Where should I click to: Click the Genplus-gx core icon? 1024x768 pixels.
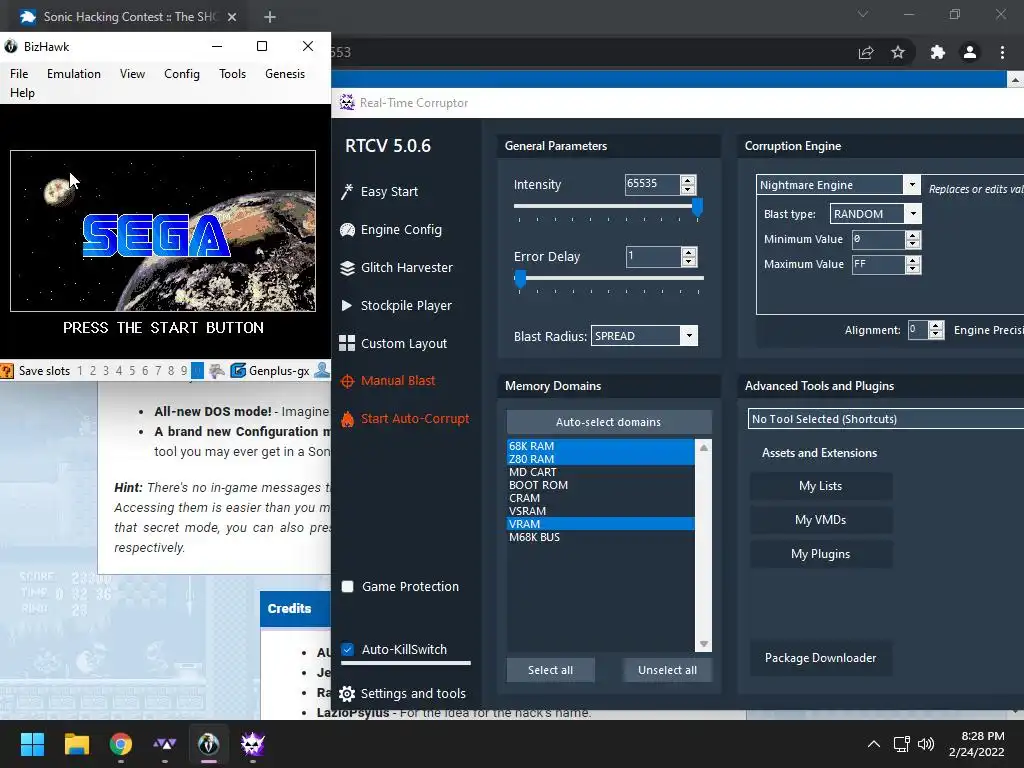pos(238,371)
